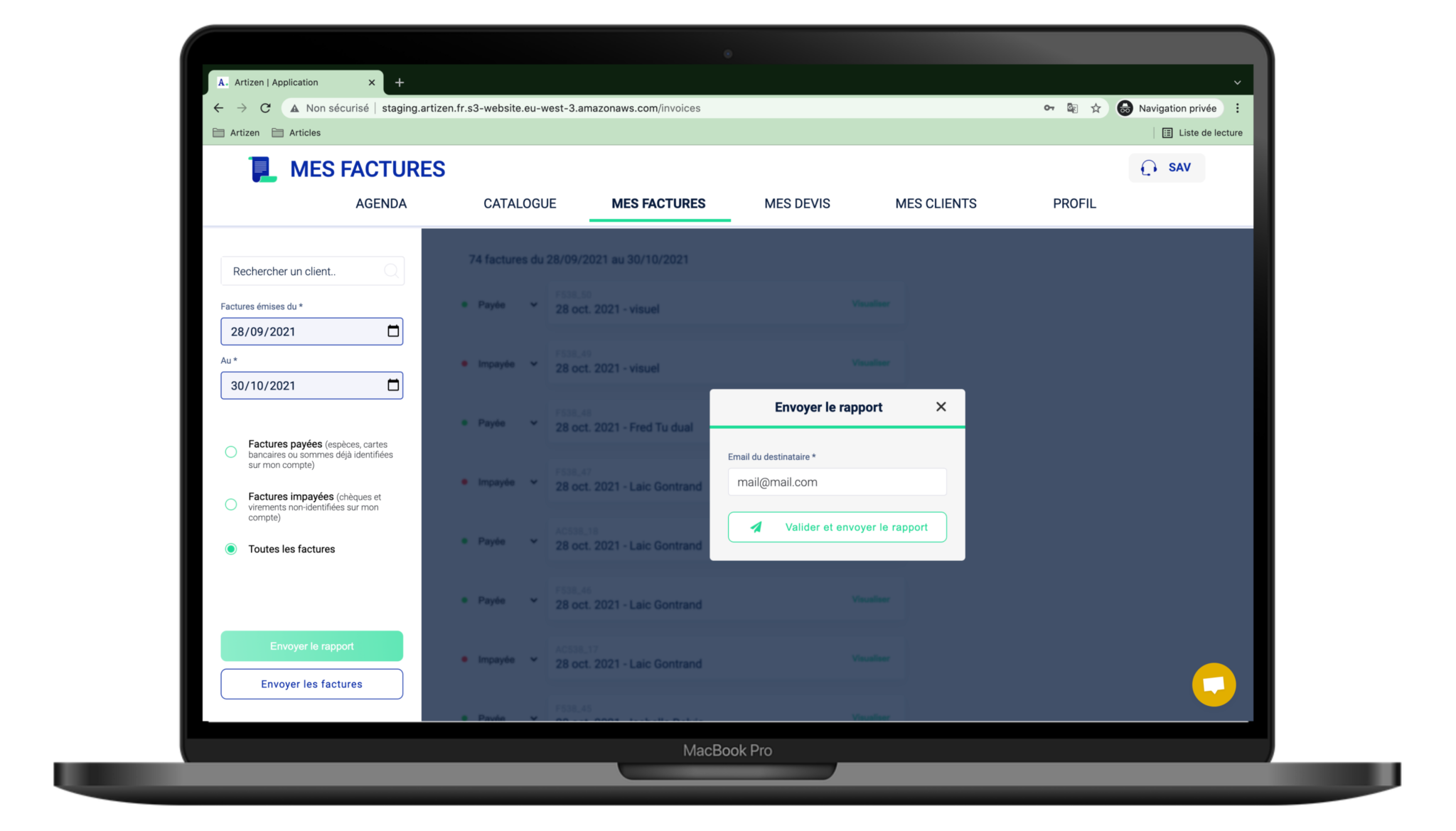Click the chat bubble support icon

(1213, 683)
